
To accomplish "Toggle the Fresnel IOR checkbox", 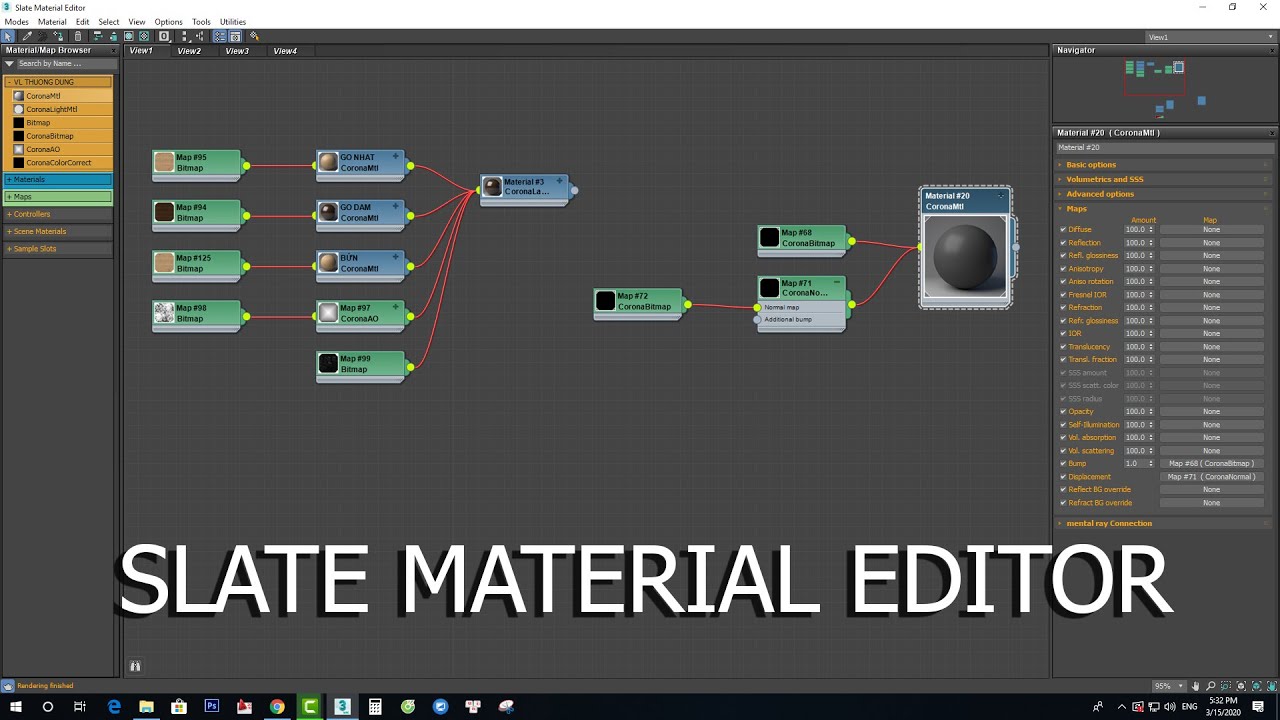I will tap(1063, 295).
